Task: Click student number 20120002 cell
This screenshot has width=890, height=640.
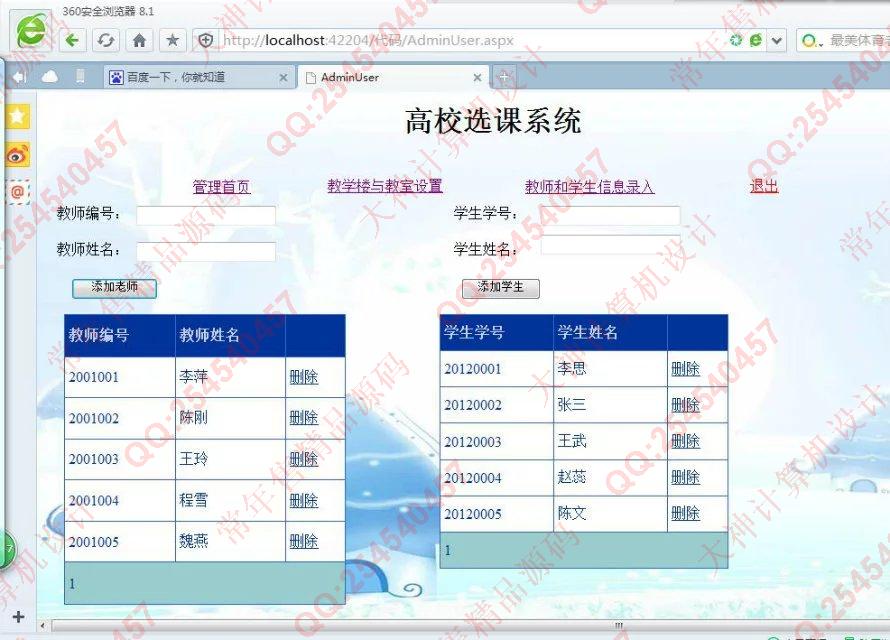Action: pyautogui.click(x=497, y=405)
